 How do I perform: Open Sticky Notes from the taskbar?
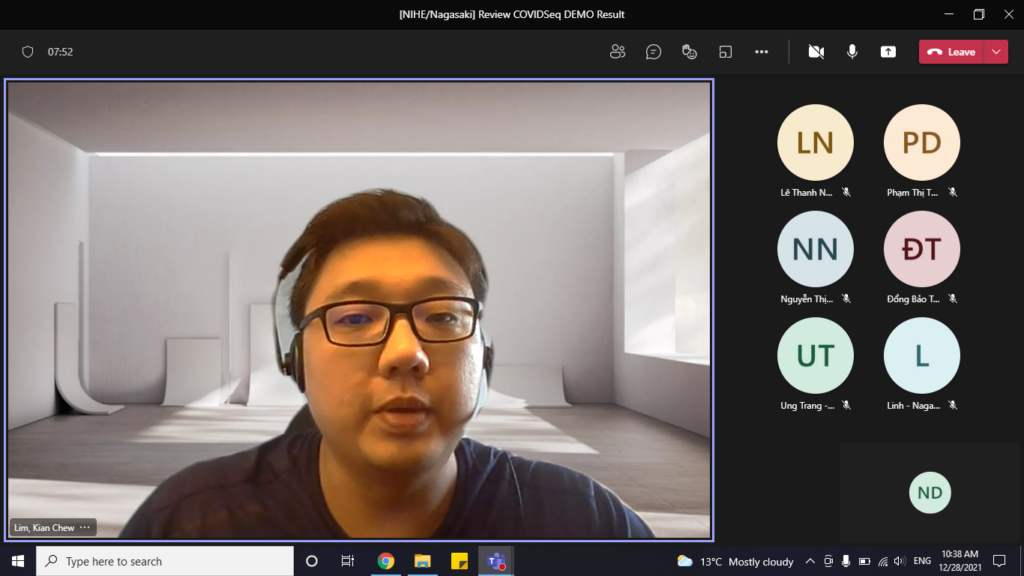(459, 561)
